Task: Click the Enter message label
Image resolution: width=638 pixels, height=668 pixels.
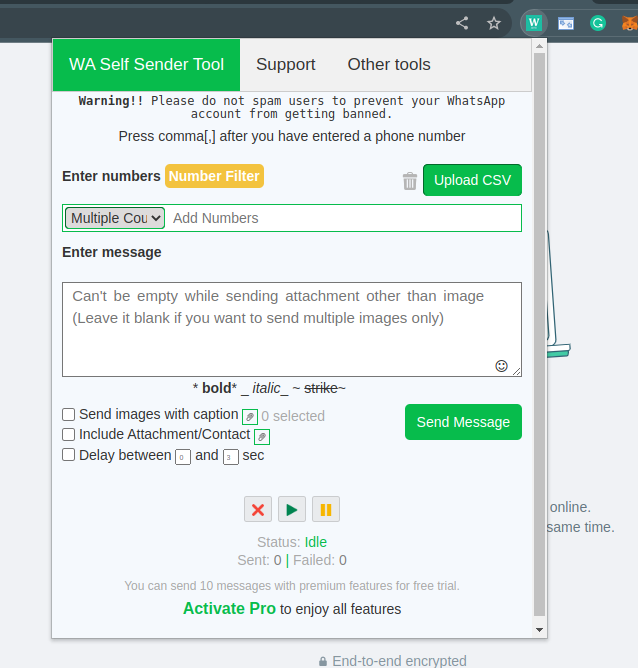Action: click(112, 252)
